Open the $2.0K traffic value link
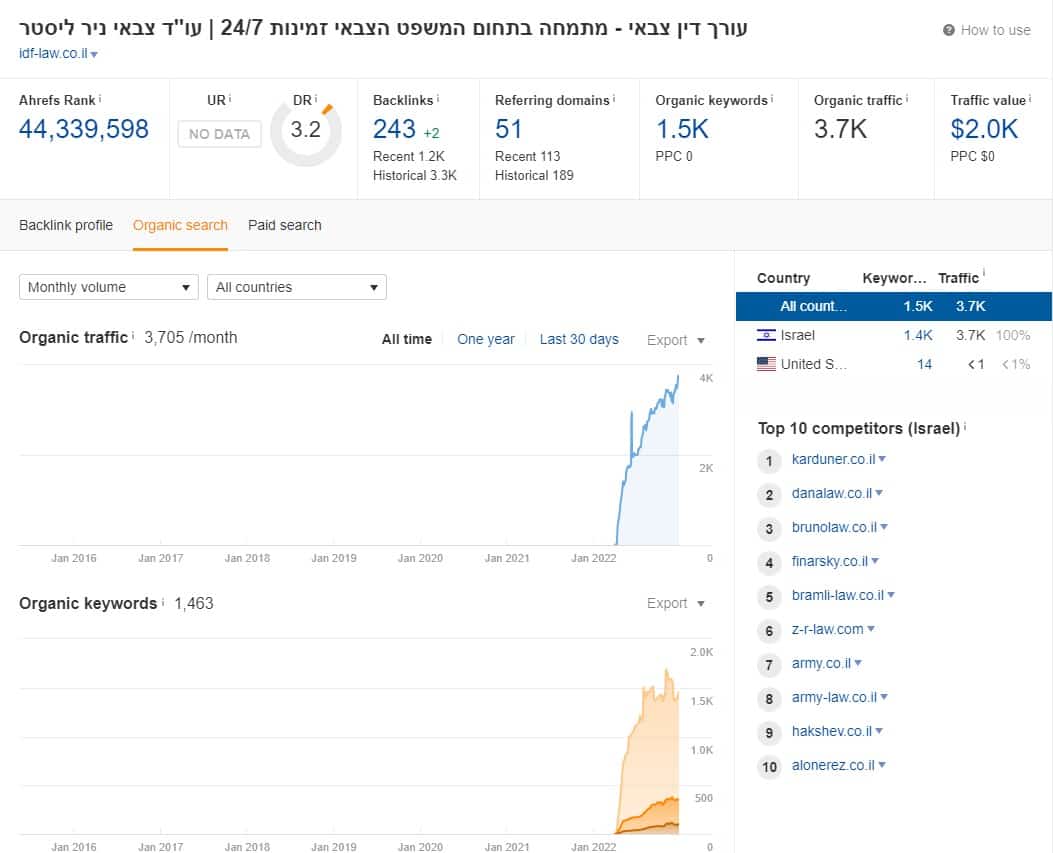 984,129
